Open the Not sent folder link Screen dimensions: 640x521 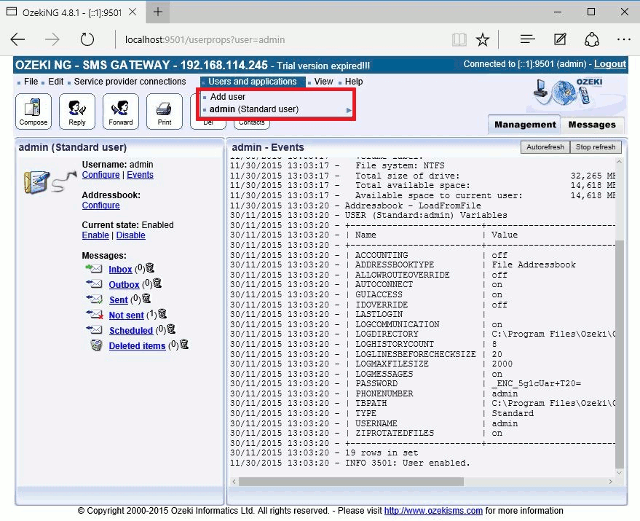pos(126,315)
